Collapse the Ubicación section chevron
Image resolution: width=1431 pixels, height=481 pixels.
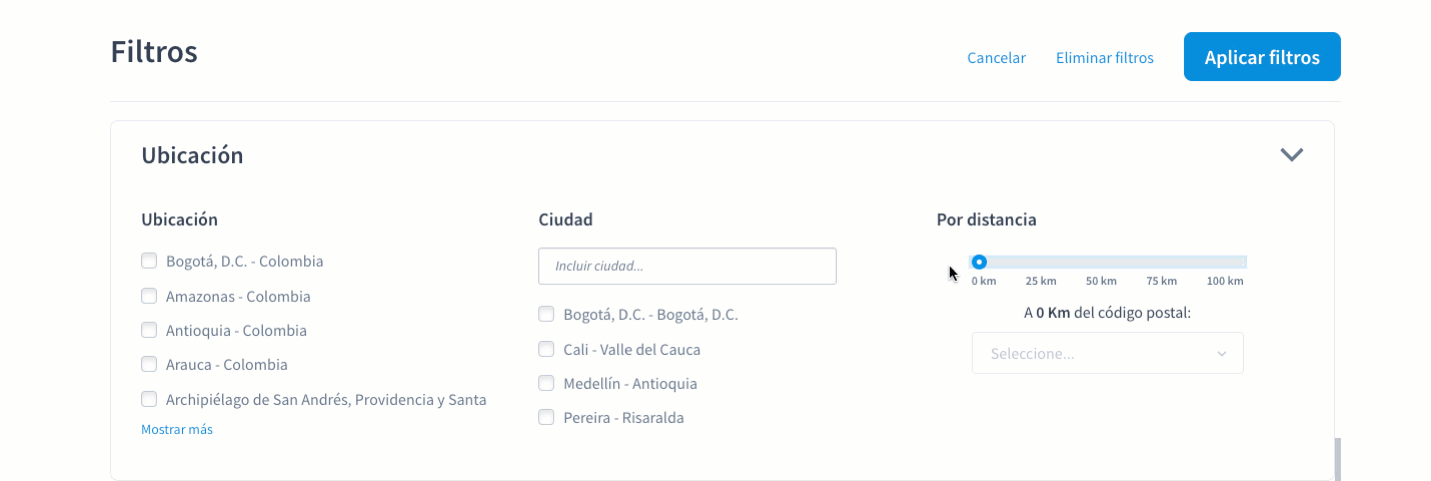(x=1291, y=155)
